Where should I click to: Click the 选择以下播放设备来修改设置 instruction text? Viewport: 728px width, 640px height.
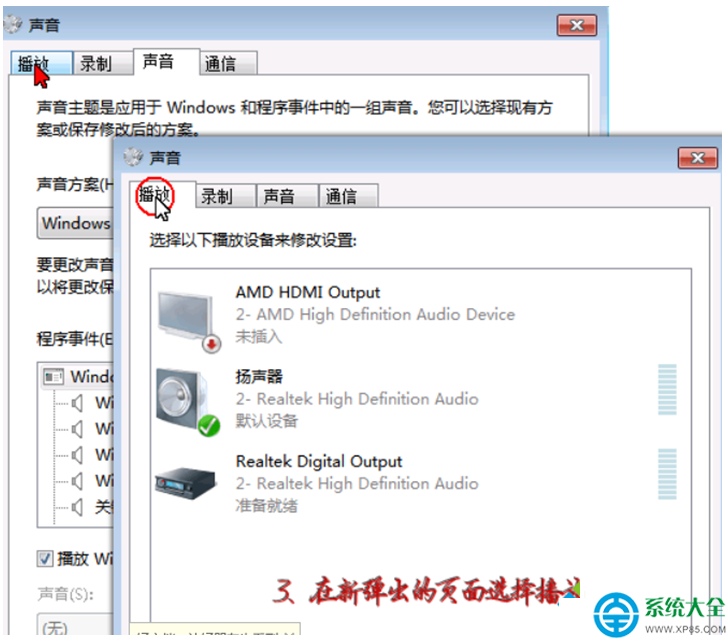[253, 241]
